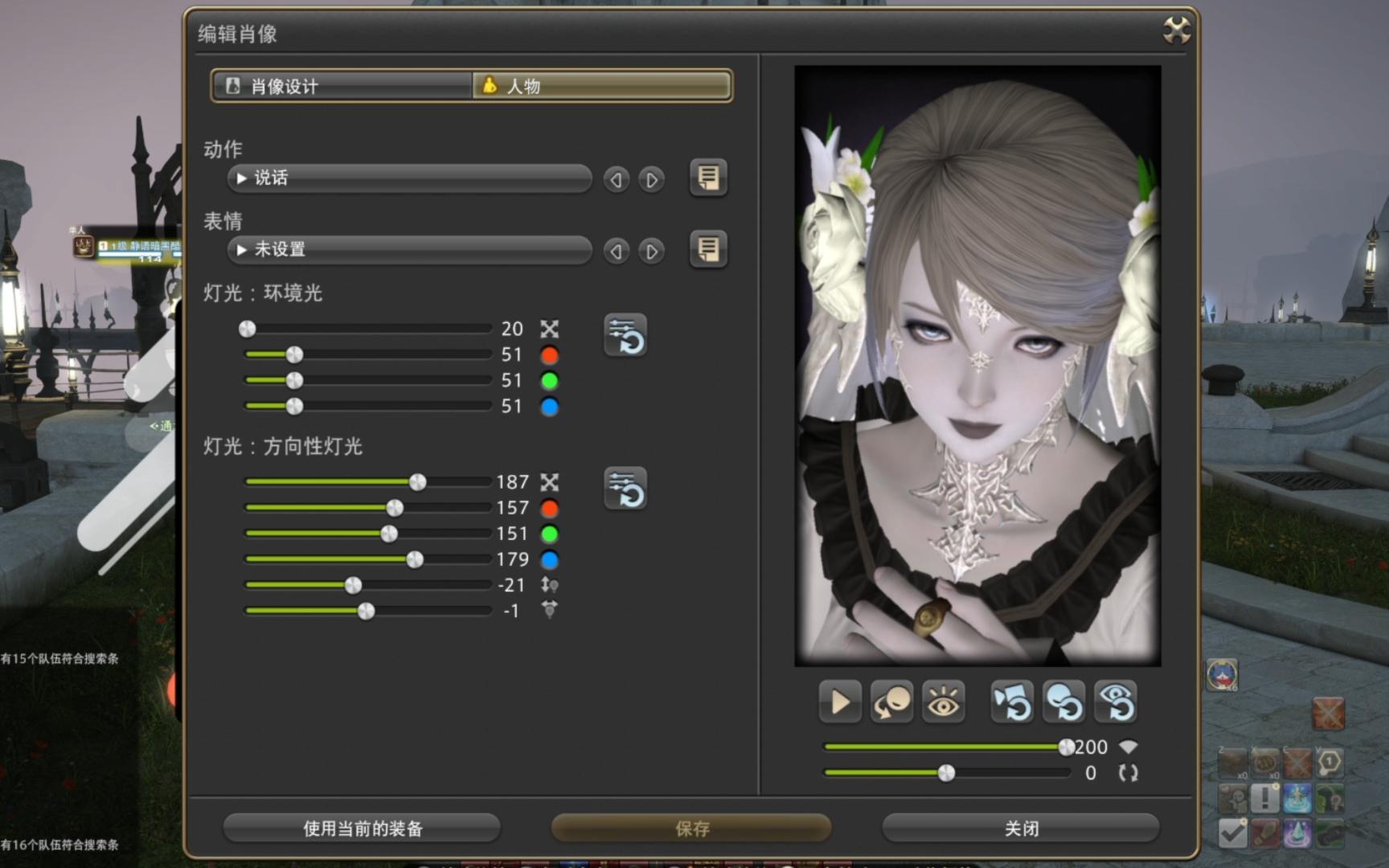Reset camera position icon
1389x868 pixels.
click(1012, 702)
